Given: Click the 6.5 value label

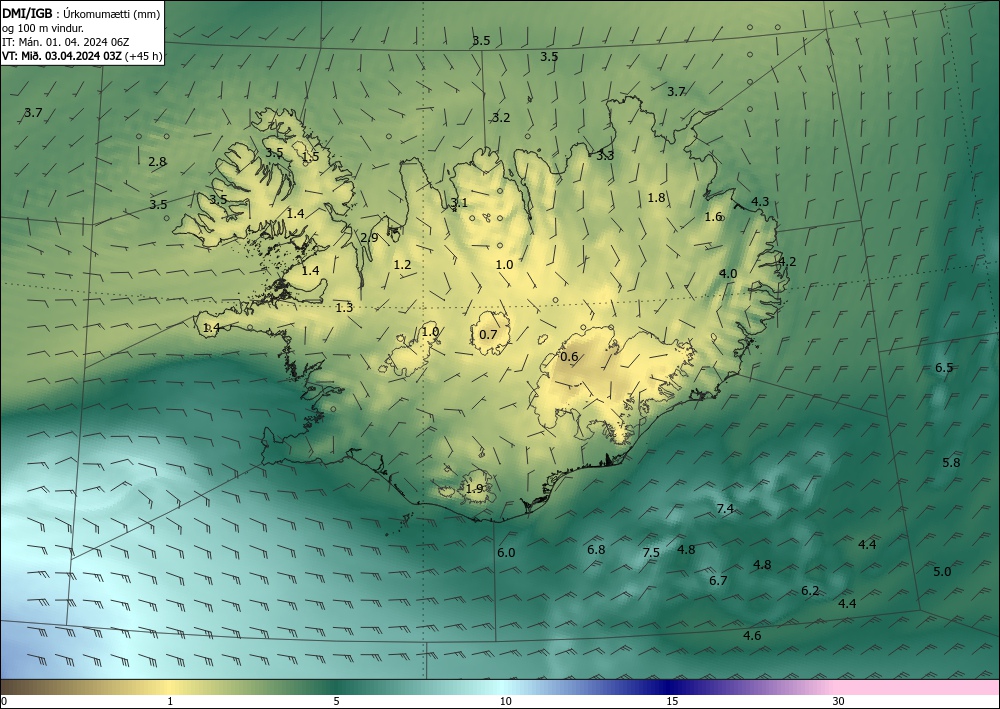Looking at the screenshot, I should click(944, 368).
